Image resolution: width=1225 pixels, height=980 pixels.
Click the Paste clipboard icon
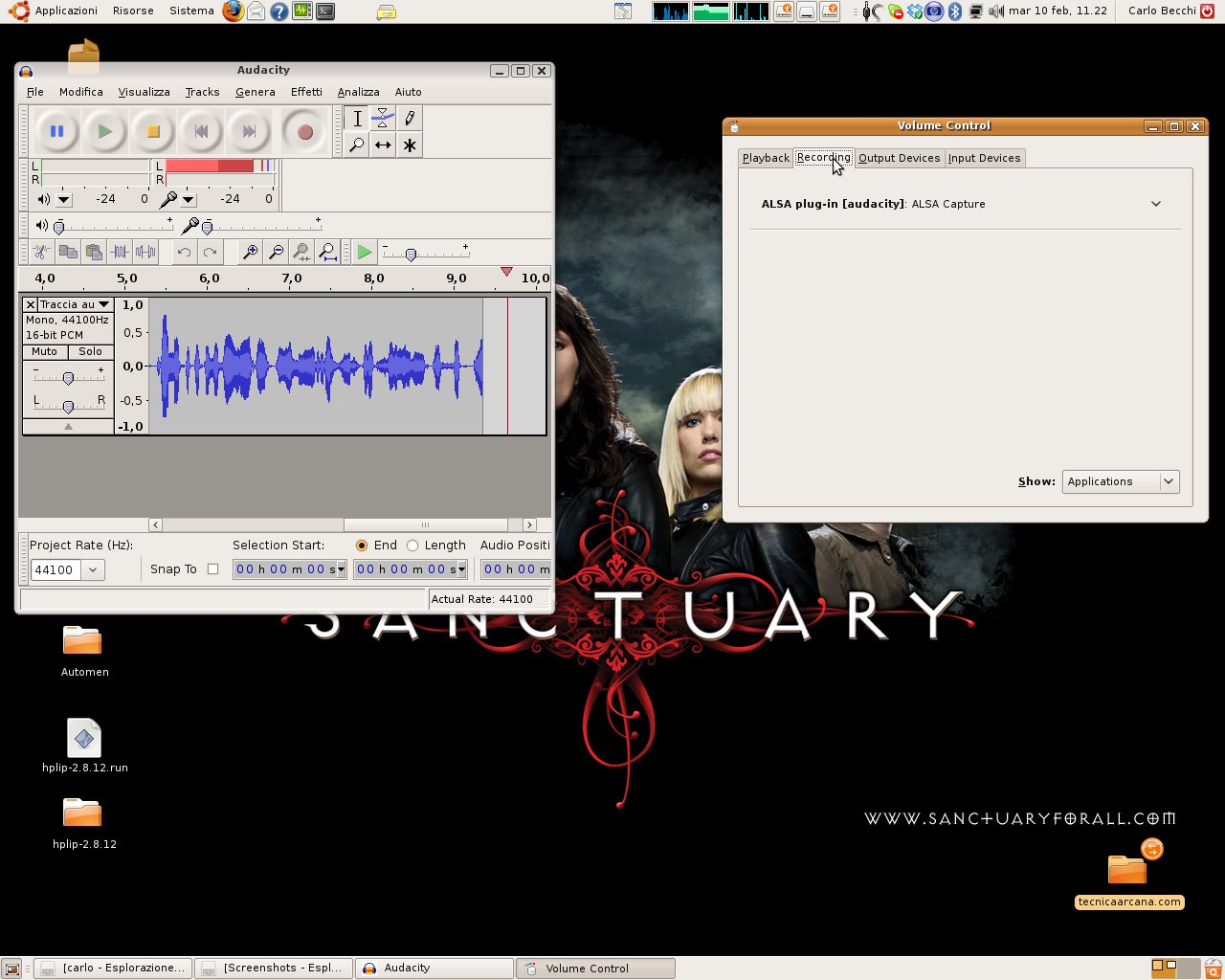pos(94,253)
